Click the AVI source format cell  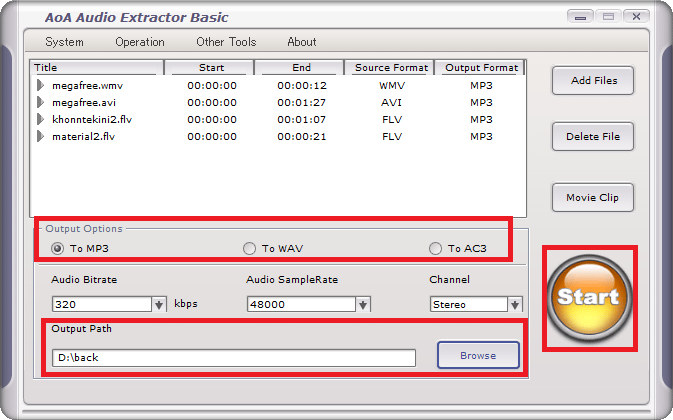(391, 103)
